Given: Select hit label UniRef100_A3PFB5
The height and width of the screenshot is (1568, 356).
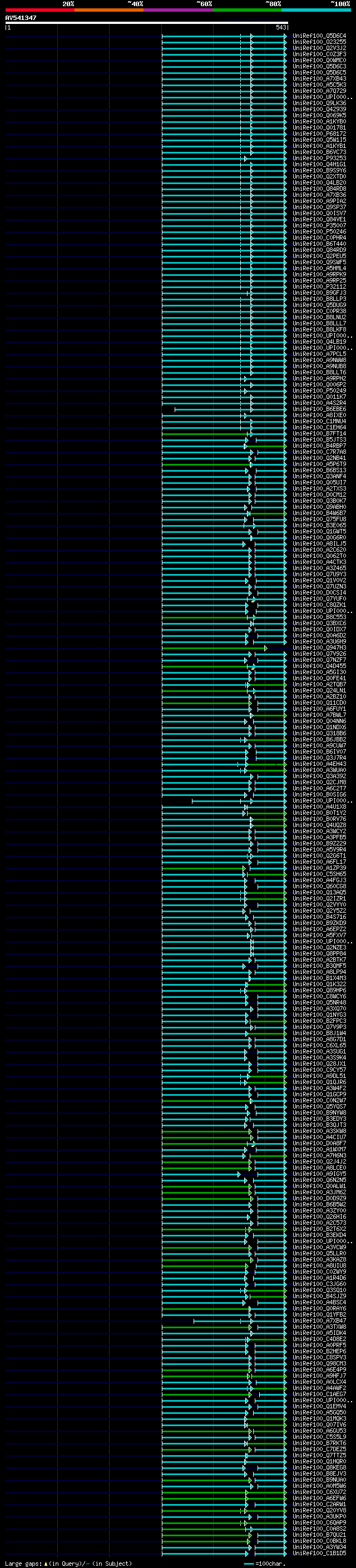Looking at the screenshot, I should [x=319, y=838].
